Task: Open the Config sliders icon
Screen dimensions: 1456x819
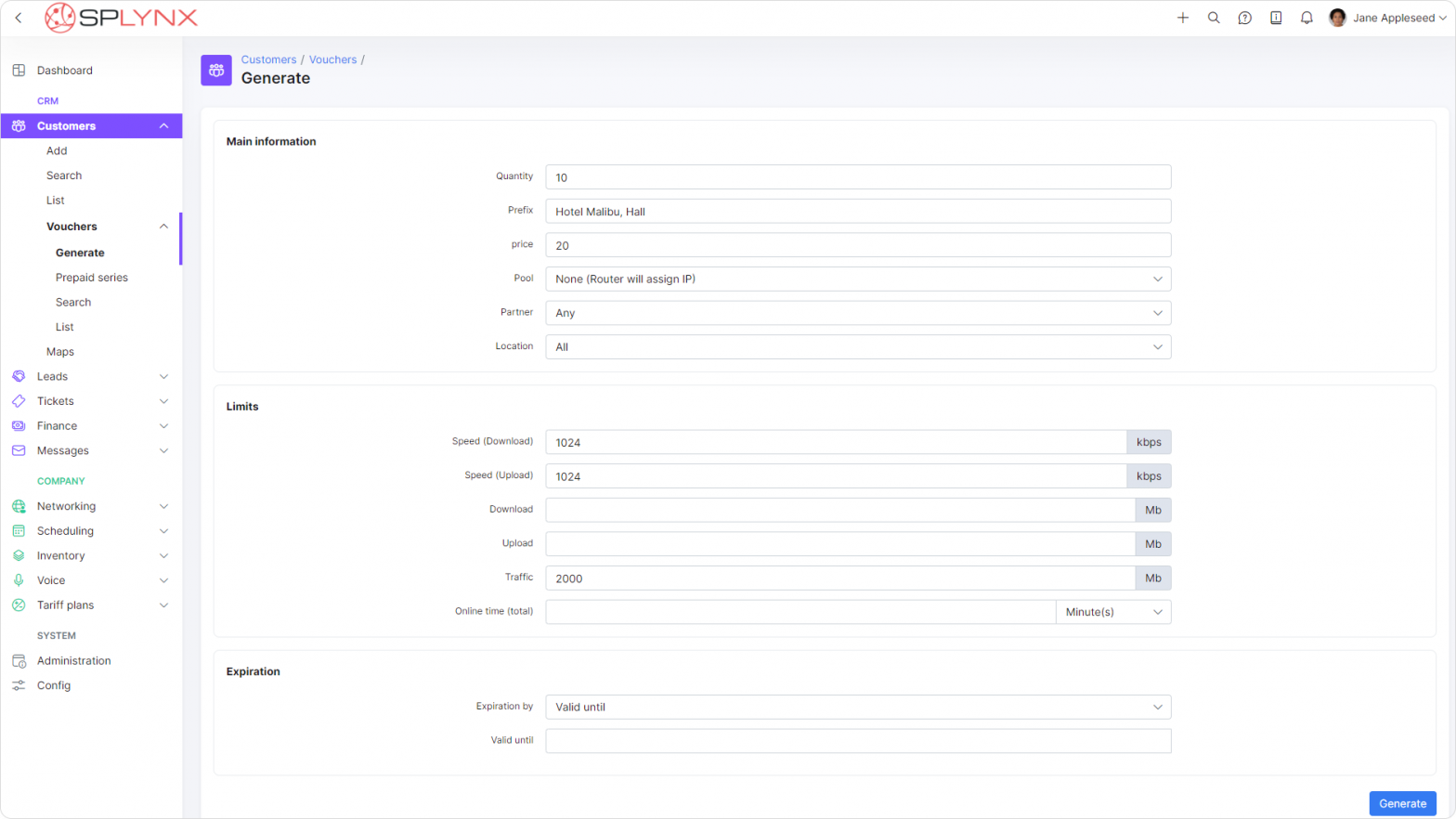Action: 19,685
